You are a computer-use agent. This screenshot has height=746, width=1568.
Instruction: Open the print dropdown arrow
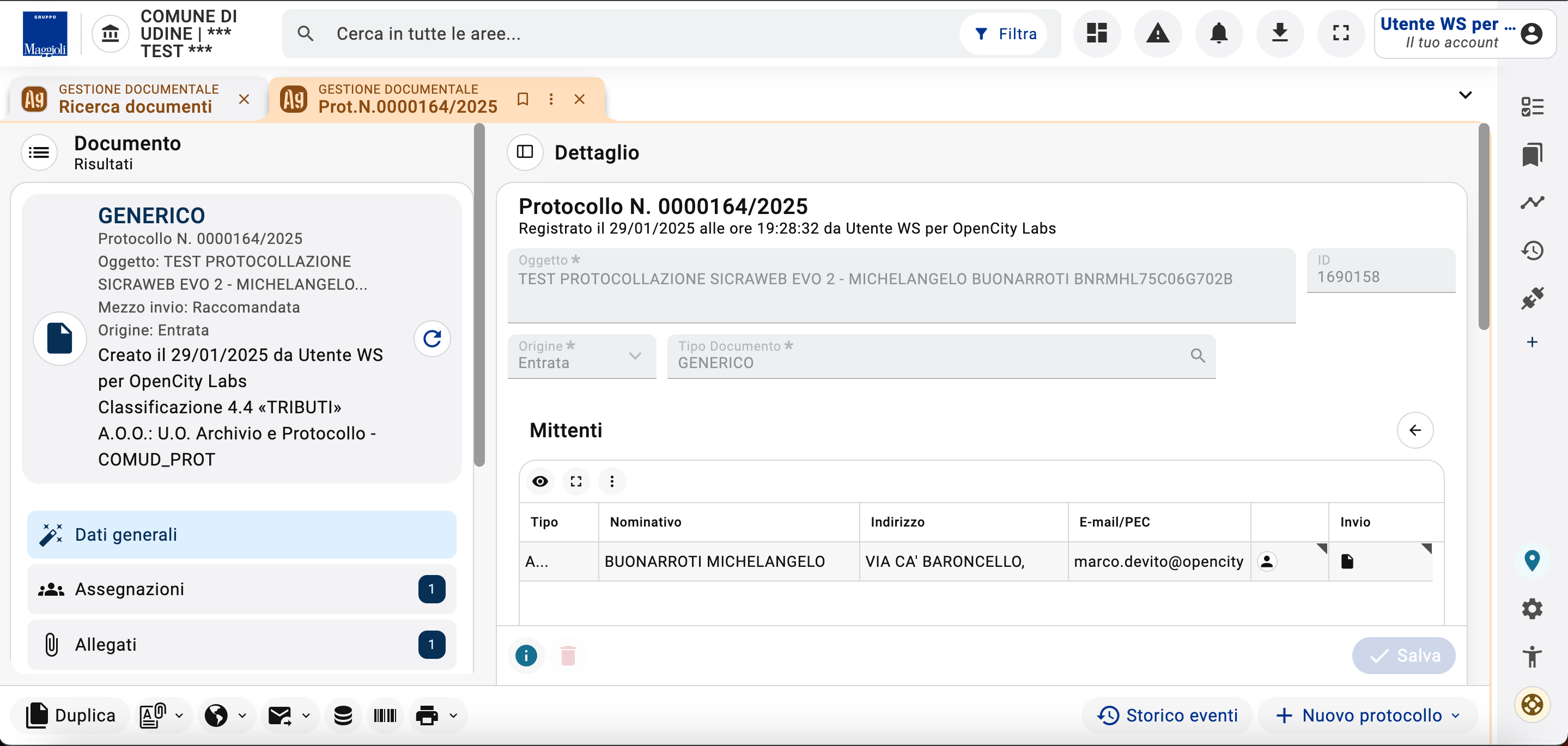coord(453,716)
